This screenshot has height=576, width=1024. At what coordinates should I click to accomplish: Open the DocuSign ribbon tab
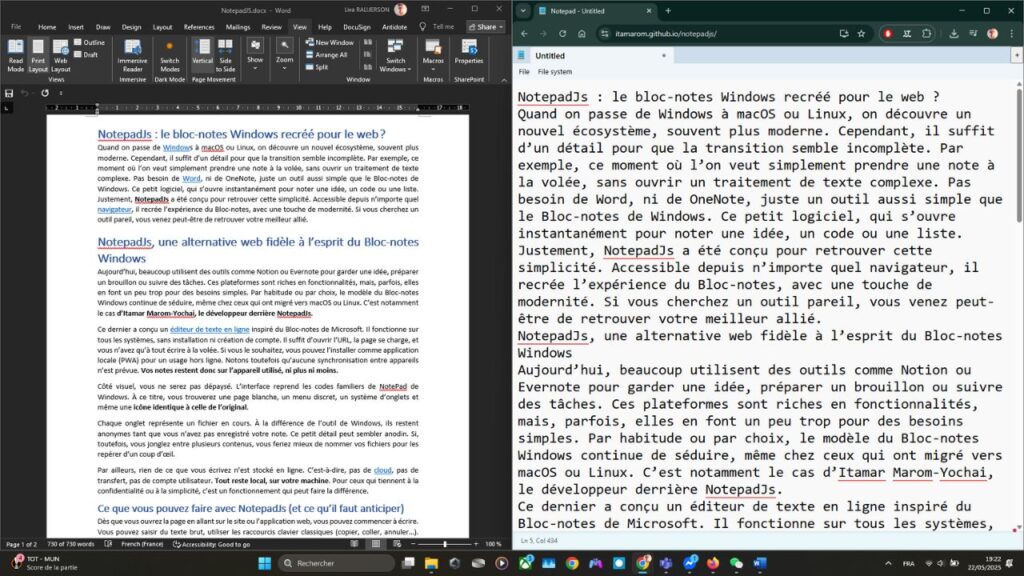(x=357, y=27)
